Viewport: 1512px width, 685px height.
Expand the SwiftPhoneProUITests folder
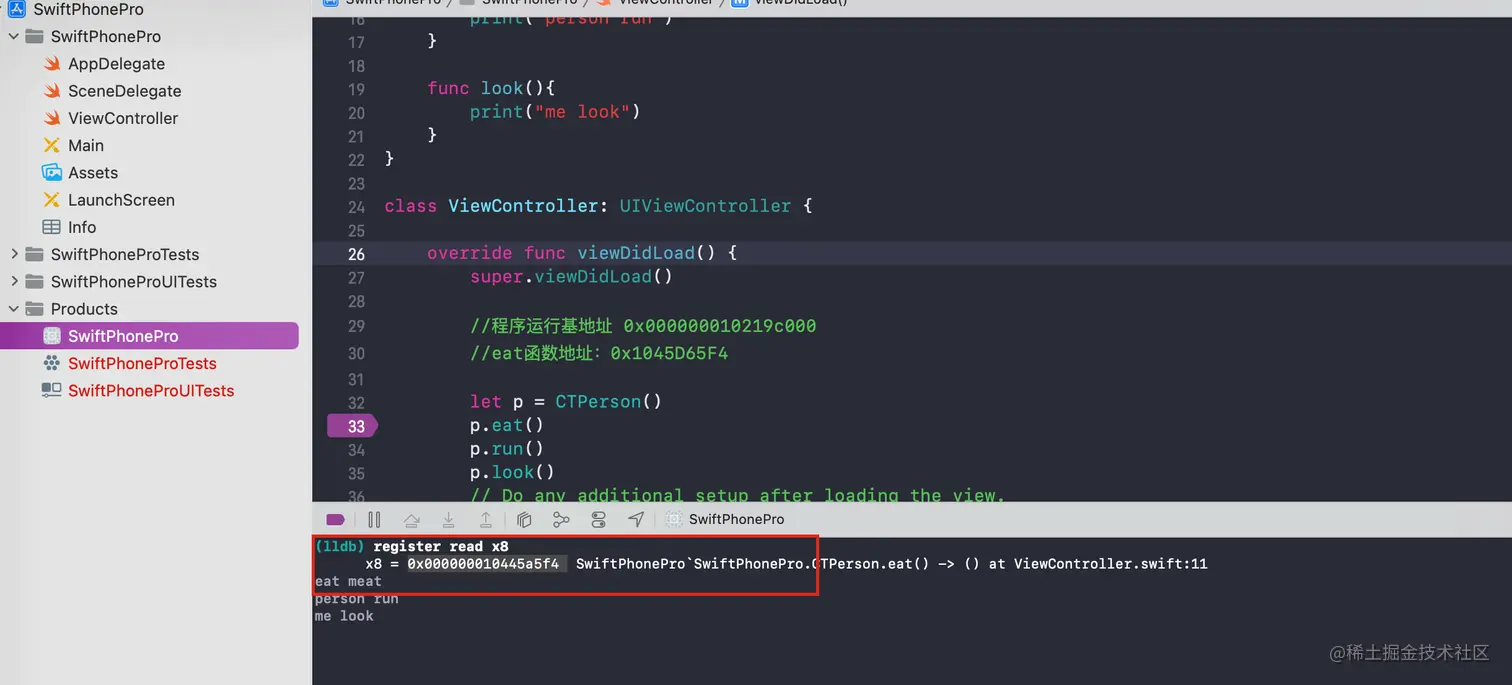[14, 281]
